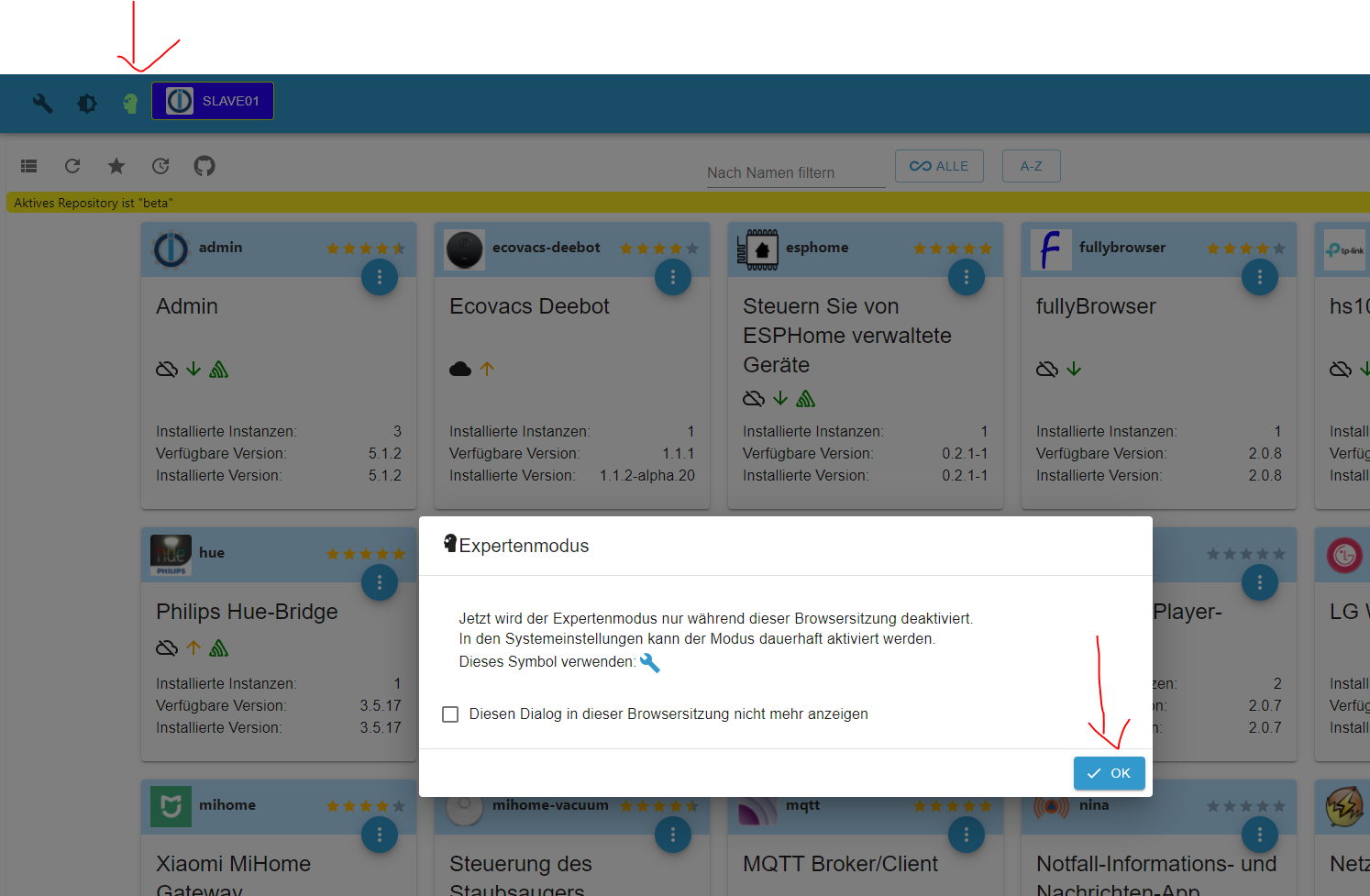
Task: Open mqtt adapter options menu
Action: [x=967, y=835]
